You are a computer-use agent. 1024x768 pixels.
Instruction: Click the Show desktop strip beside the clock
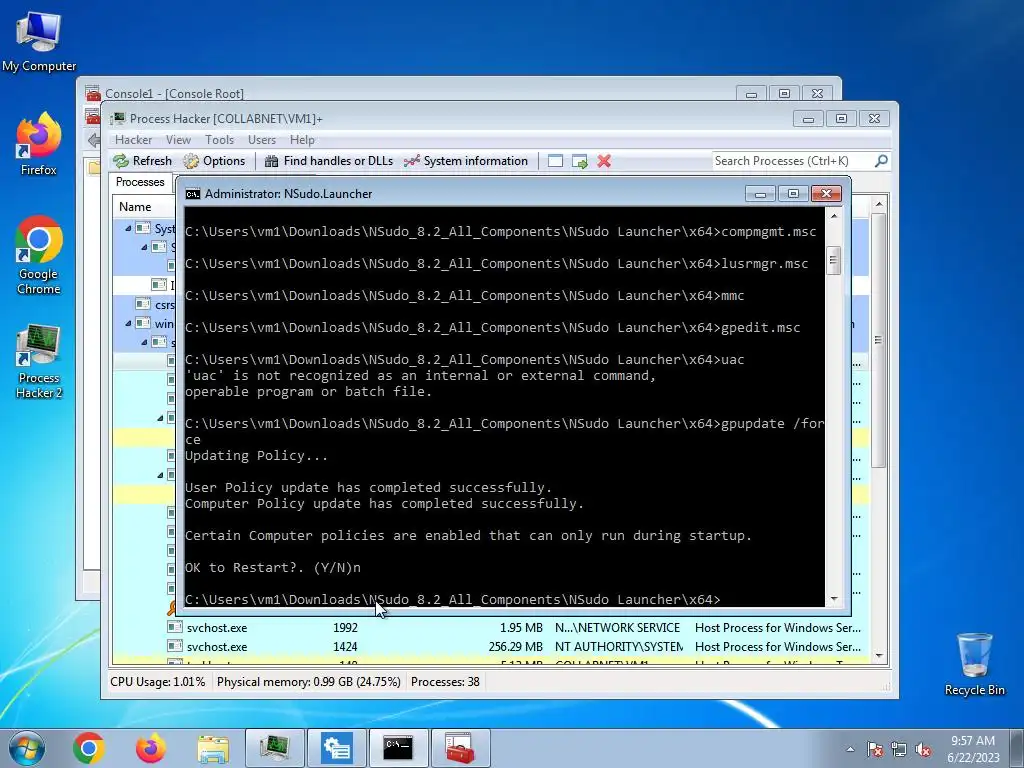[1019, 749]
